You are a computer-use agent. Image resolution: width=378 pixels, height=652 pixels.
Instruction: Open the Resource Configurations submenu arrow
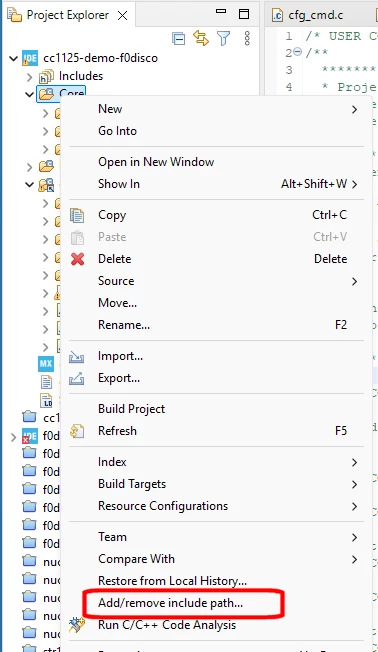(x=354, y=506)
